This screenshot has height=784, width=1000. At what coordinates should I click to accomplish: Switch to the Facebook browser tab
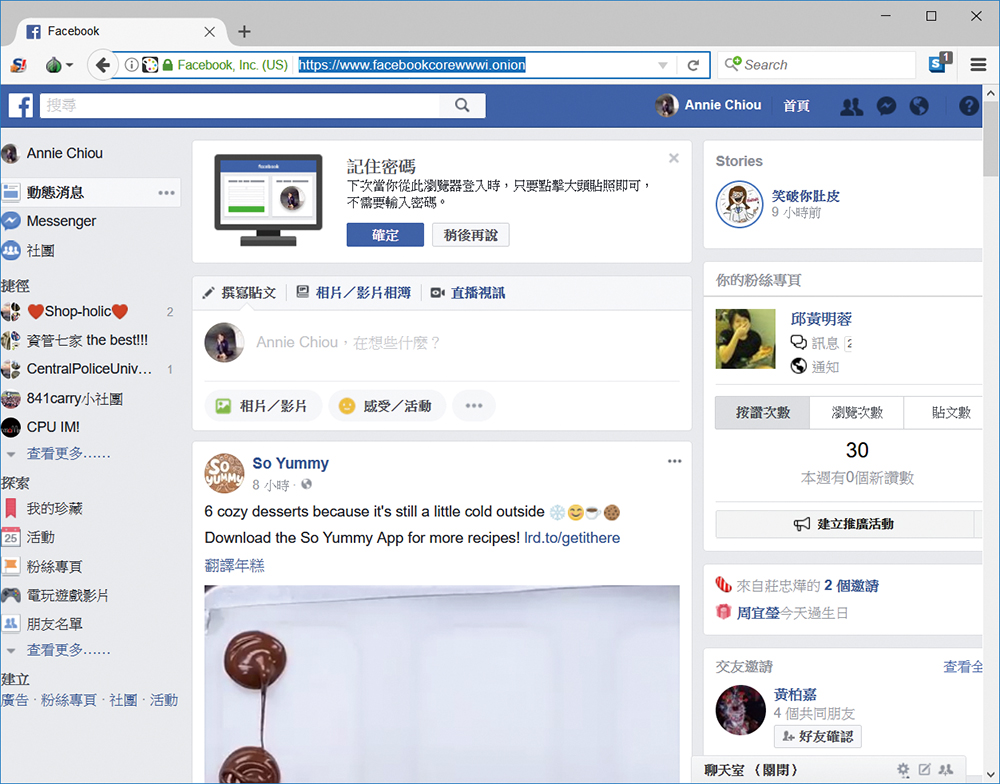(121, 31)
